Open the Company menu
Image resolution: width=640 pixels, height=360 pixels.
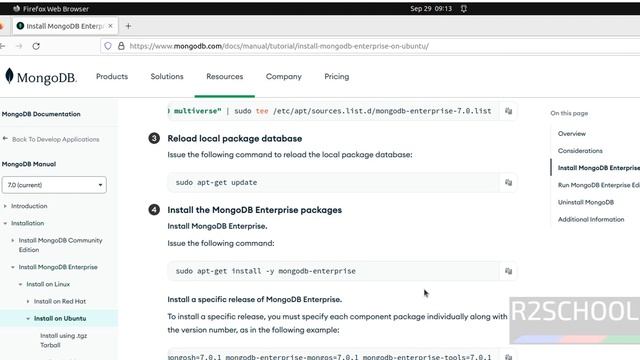coord(284,76)
